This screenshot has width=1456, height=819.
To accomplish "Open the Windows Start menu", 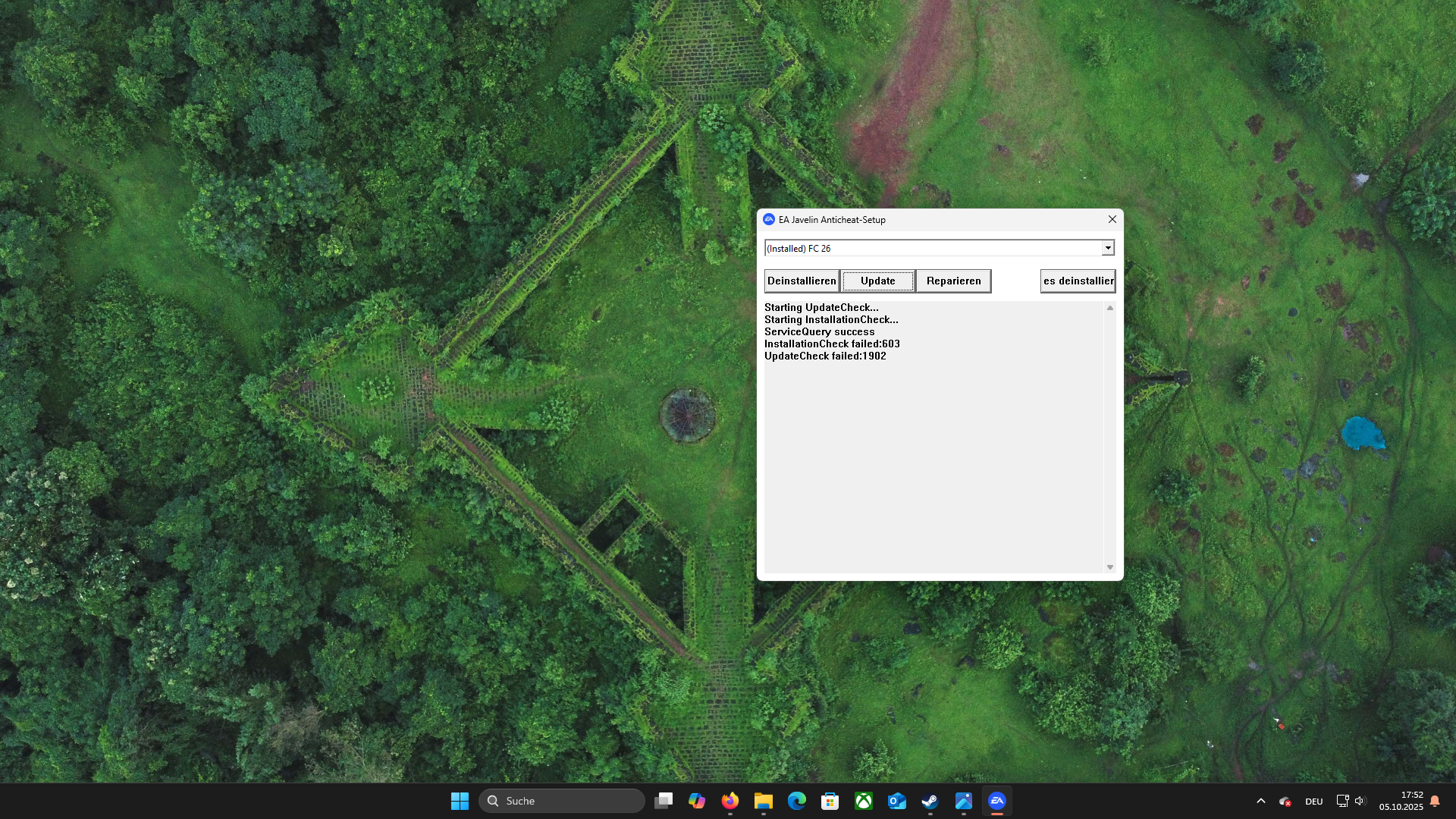I will 460,801.
